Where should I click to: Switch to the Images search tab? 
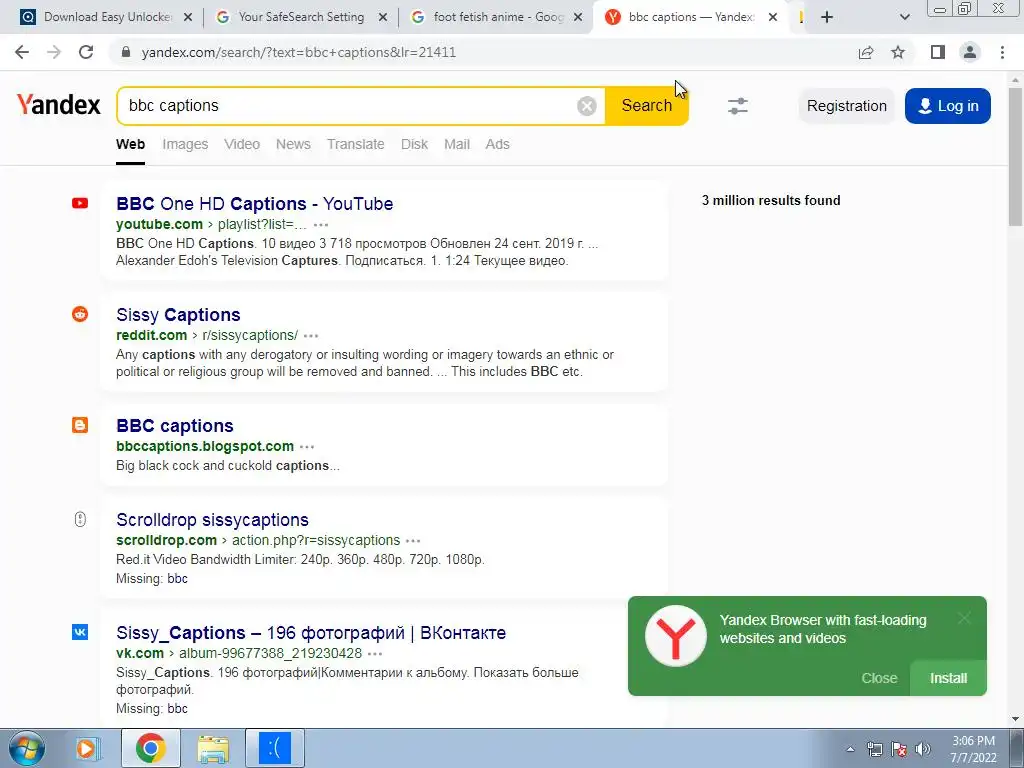click(x=185, y=144)
